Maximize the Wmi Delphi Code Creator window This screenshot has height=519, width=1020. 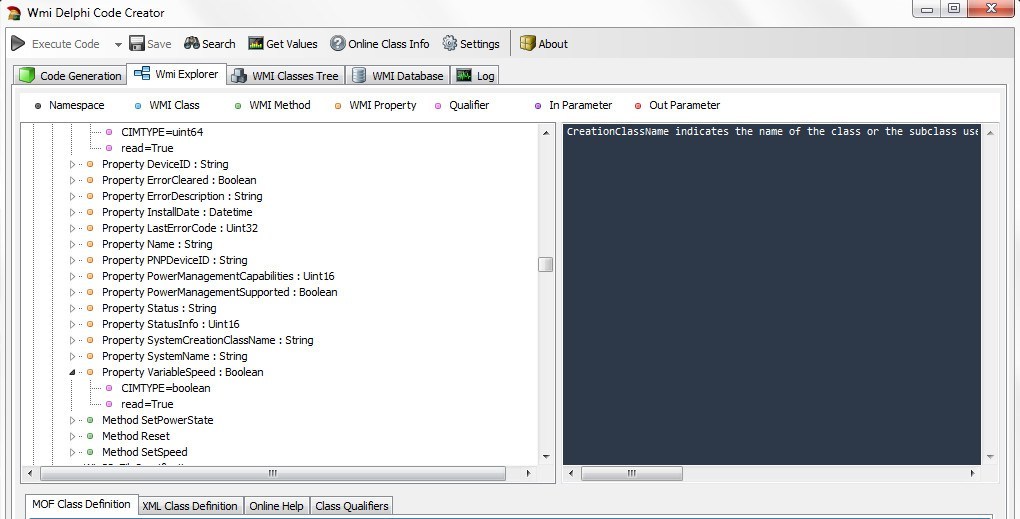954,8
